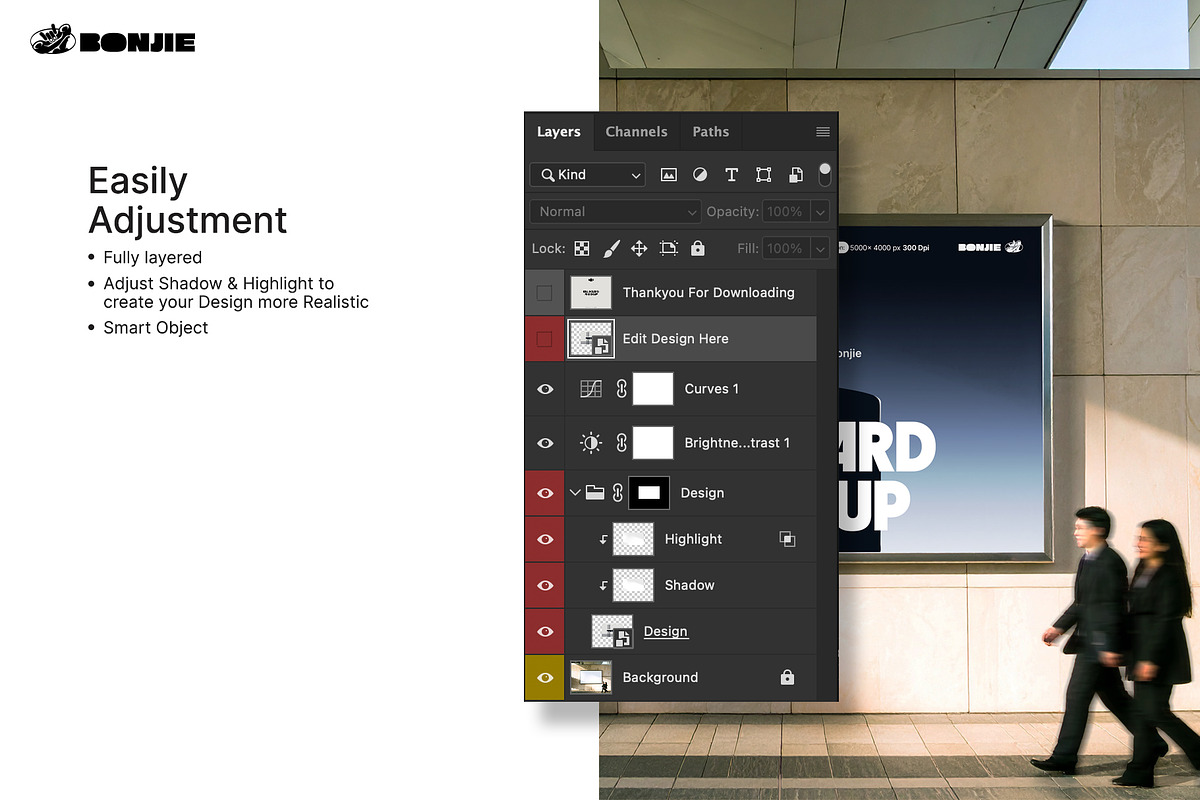Hide the underlined Design smart object layer
The width and height of the screenshot is (1200, 800).
point(545,631)
